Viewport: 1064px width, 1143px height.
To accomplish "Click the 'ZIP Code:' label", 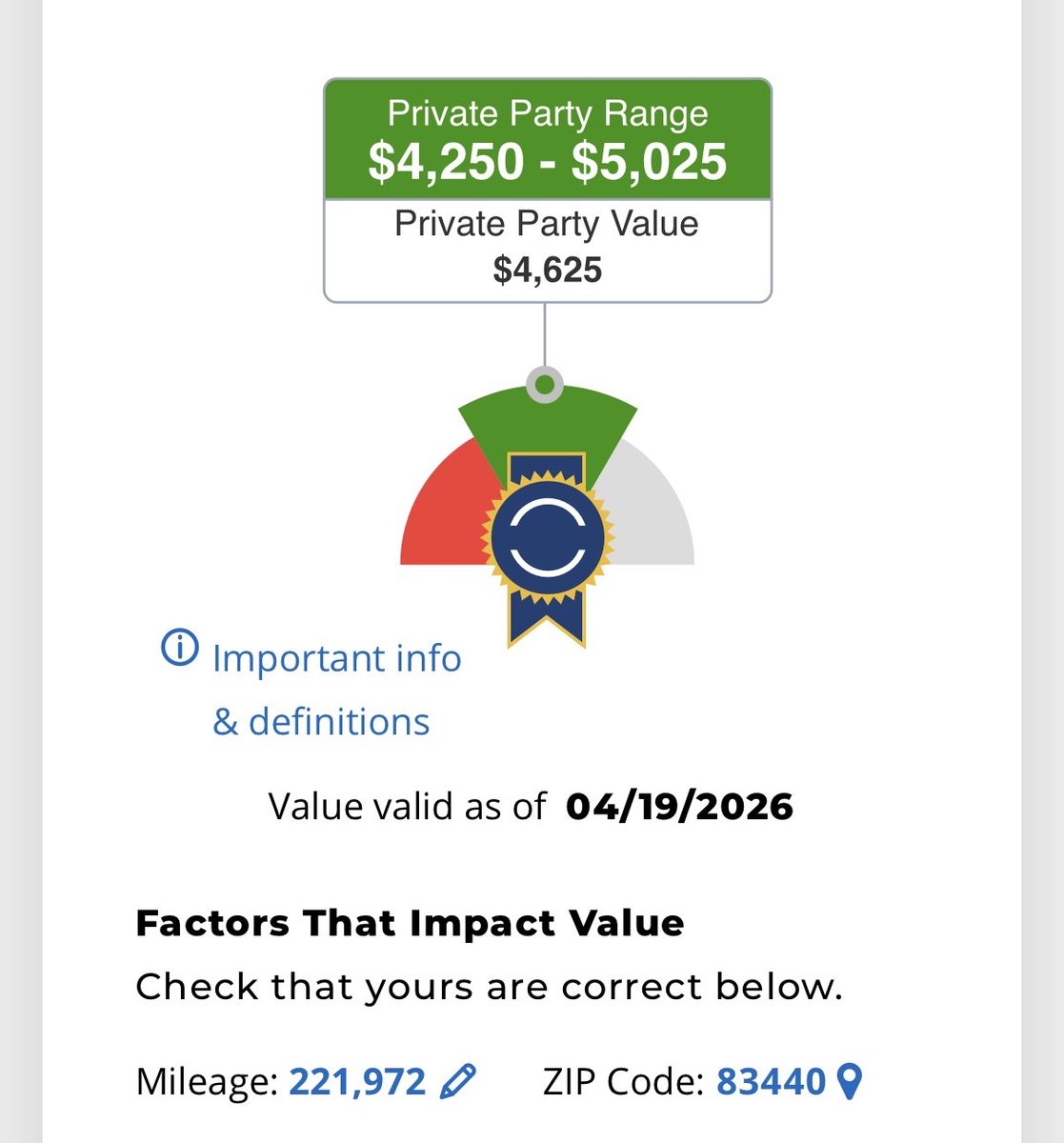I will click(x=623, y=1082).
